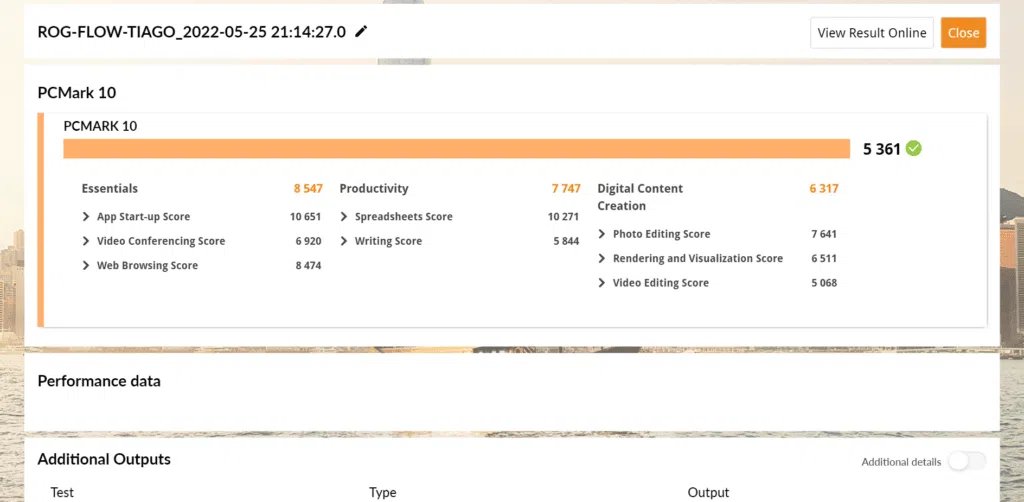Click the Additional Outputs section header
This screenshot has height=502, width=1024.
coord(104,460)
